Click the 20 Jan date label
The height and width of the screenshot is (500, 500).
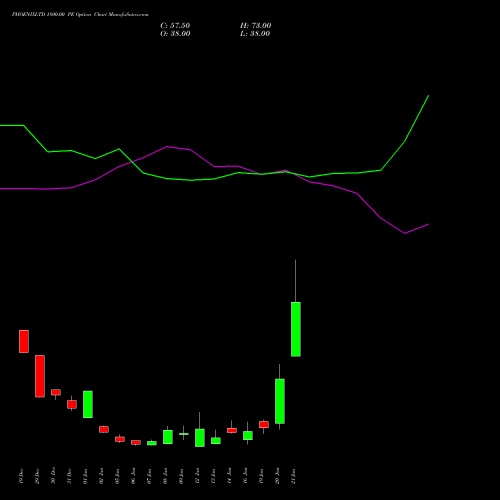[277, 476]
